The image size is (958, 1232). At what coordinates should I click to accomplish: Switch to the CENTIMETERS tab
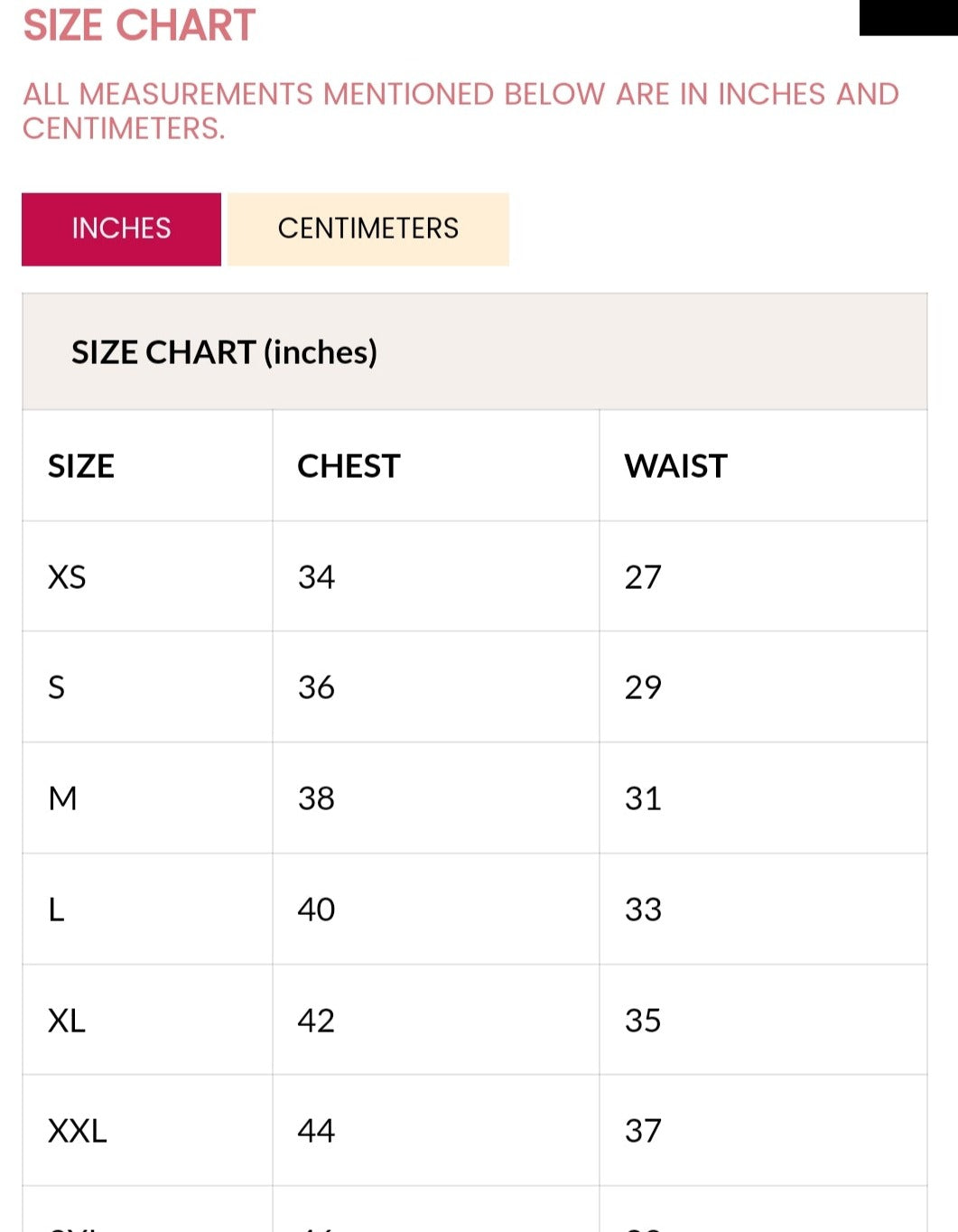(x=367, y=229)
